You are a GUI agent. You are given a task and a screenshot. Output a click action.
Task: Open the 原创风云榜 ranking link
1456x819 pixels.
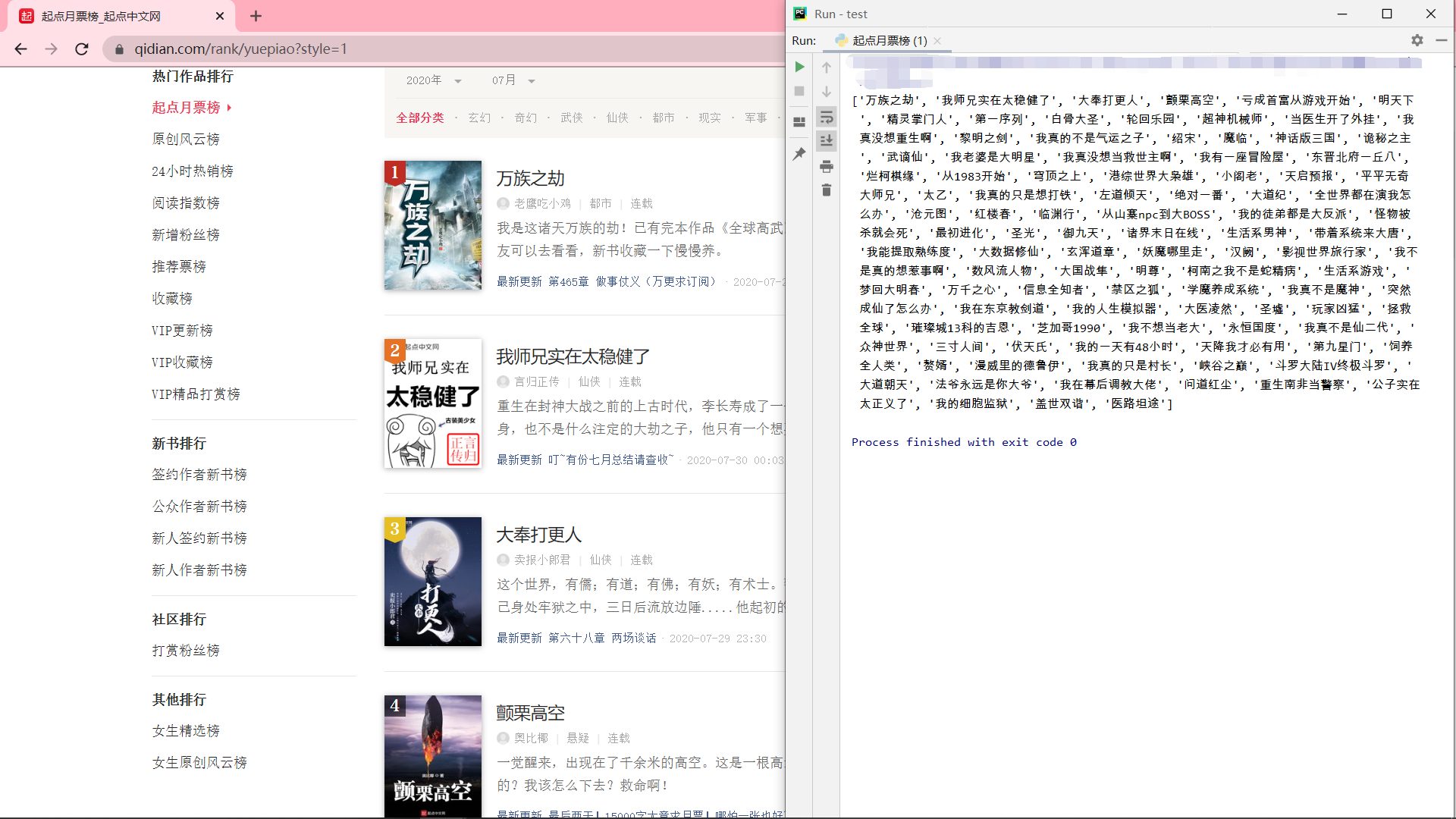187,139
